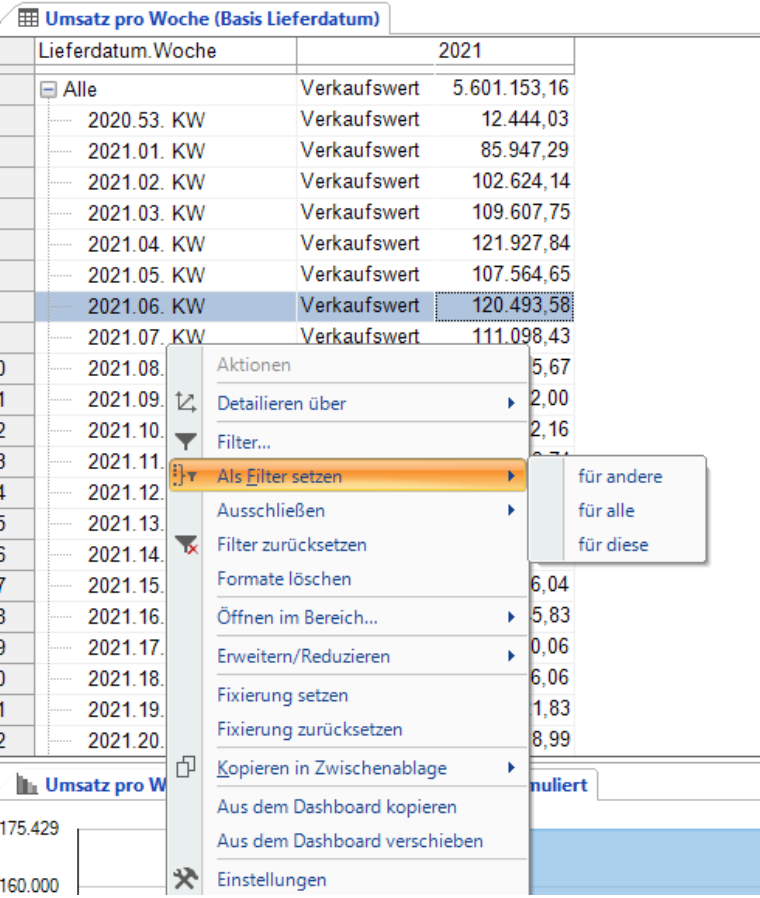This screenshot has height=898, width=760.
Task: Click the value 121.927,84
Action: pos(521,243)
